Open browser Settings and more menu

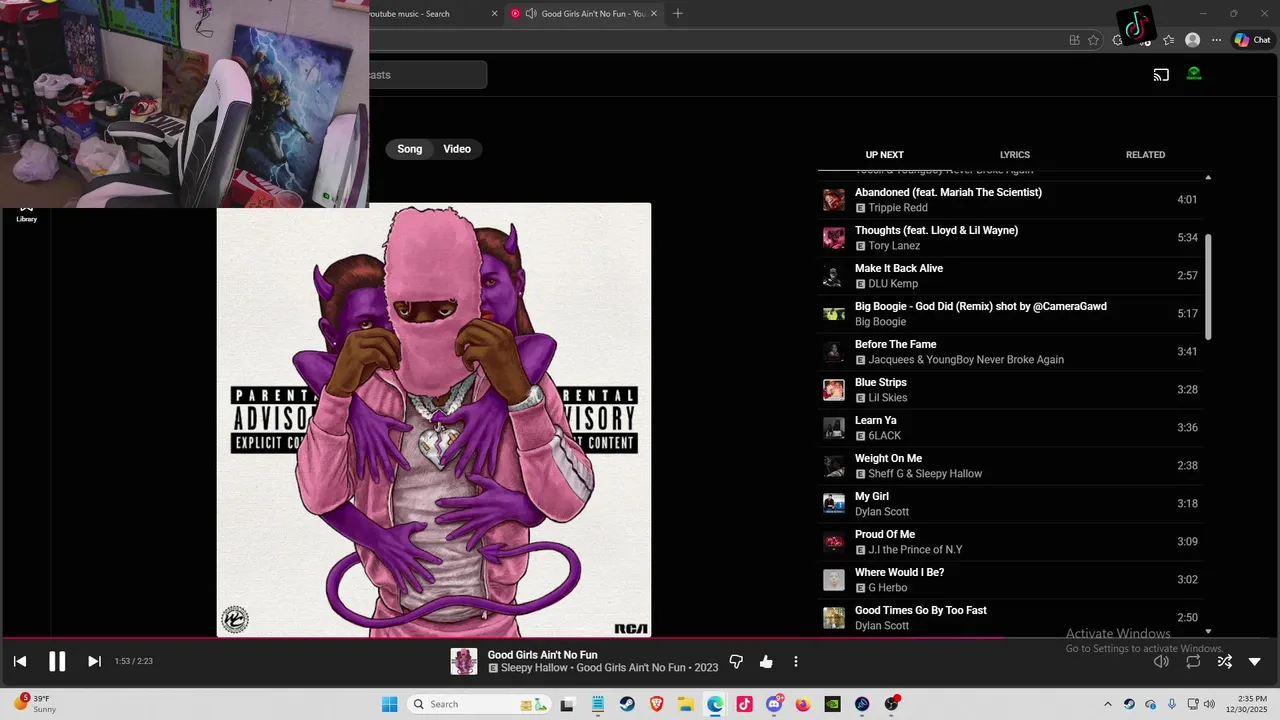click(x=1216, y=40)
